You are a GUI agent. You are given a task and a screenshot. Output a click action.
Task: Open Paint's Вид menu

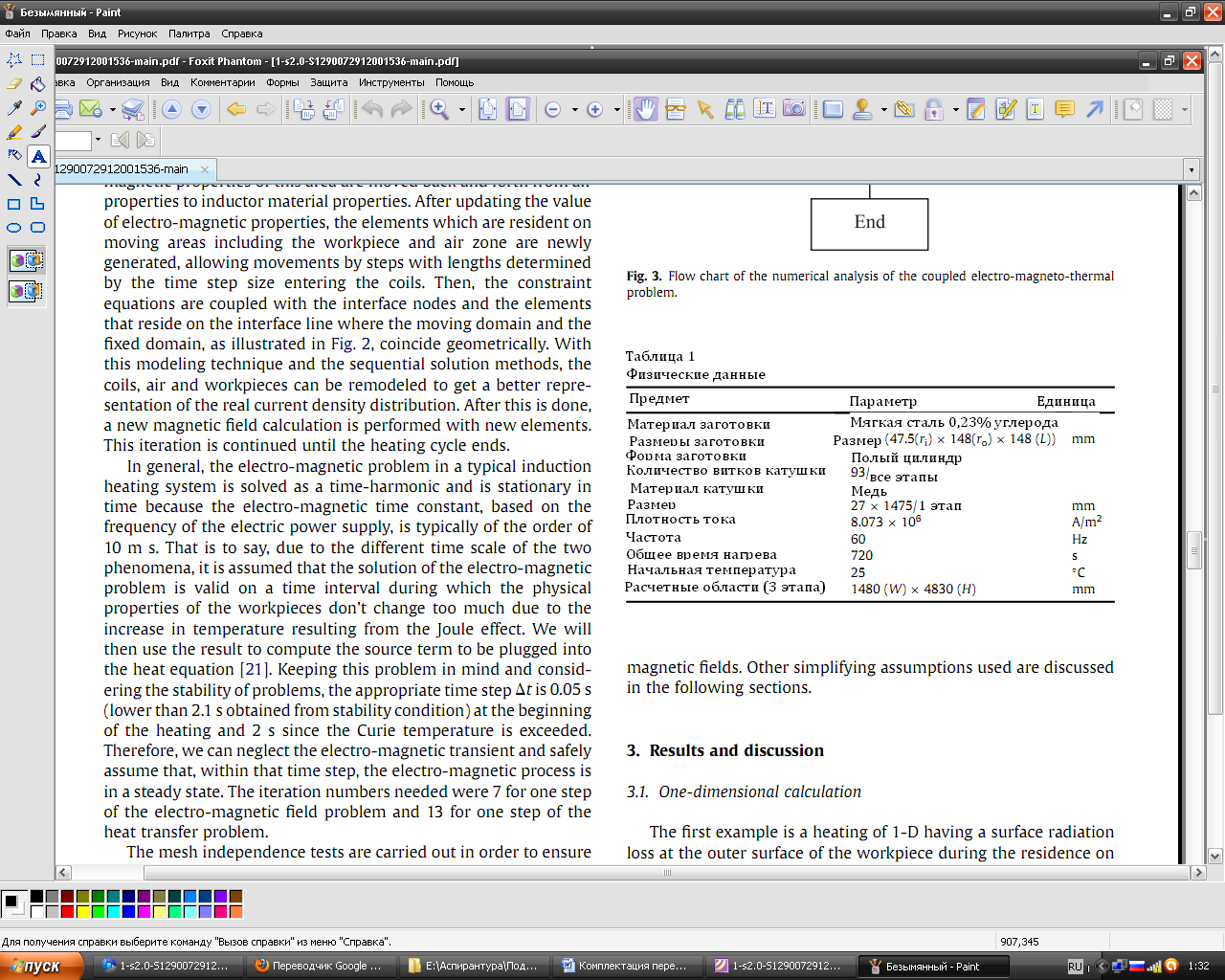click(x=98, y=33)
